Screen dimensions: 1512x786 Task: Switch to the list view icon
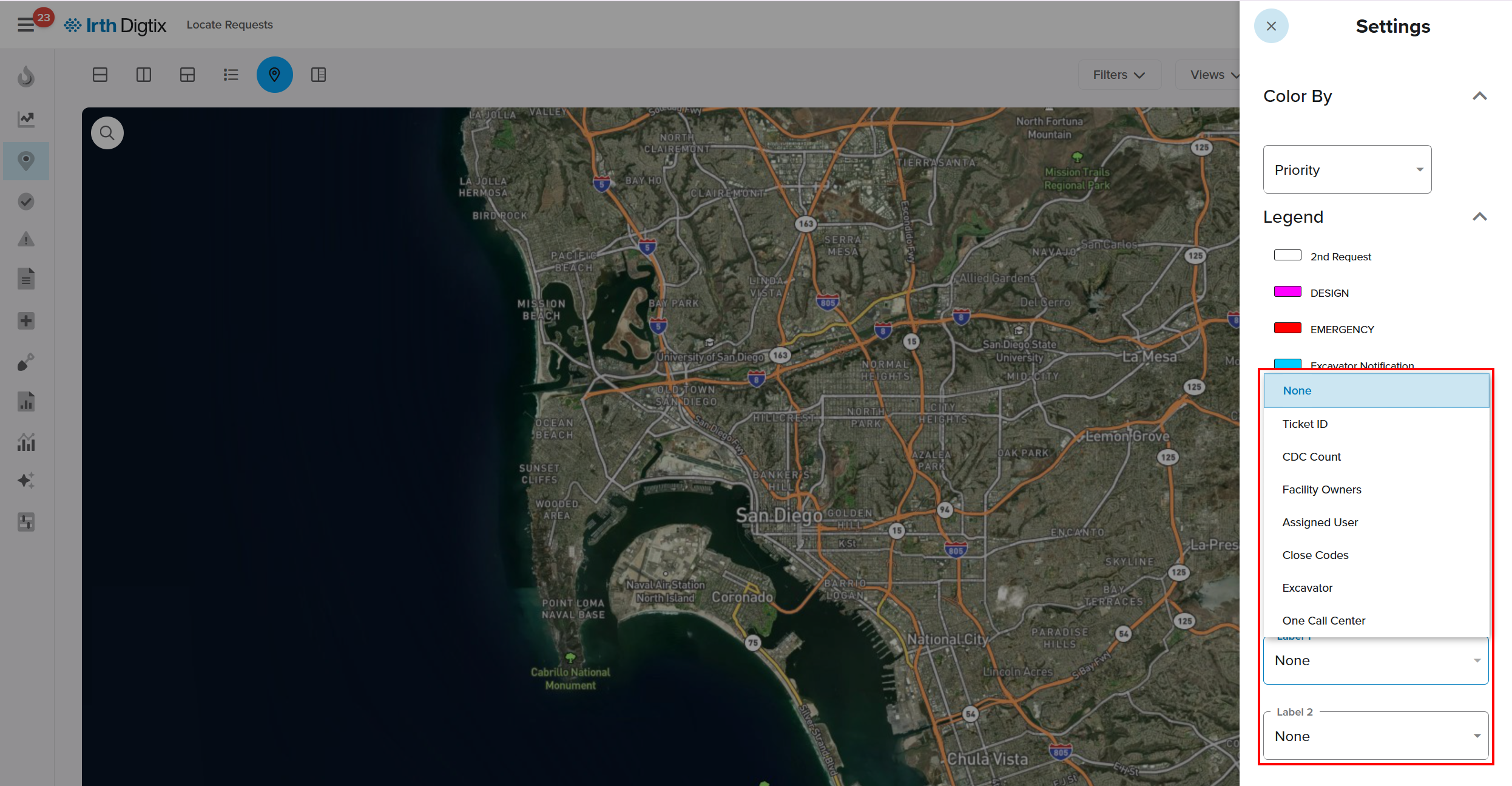[x=231, y=75]
